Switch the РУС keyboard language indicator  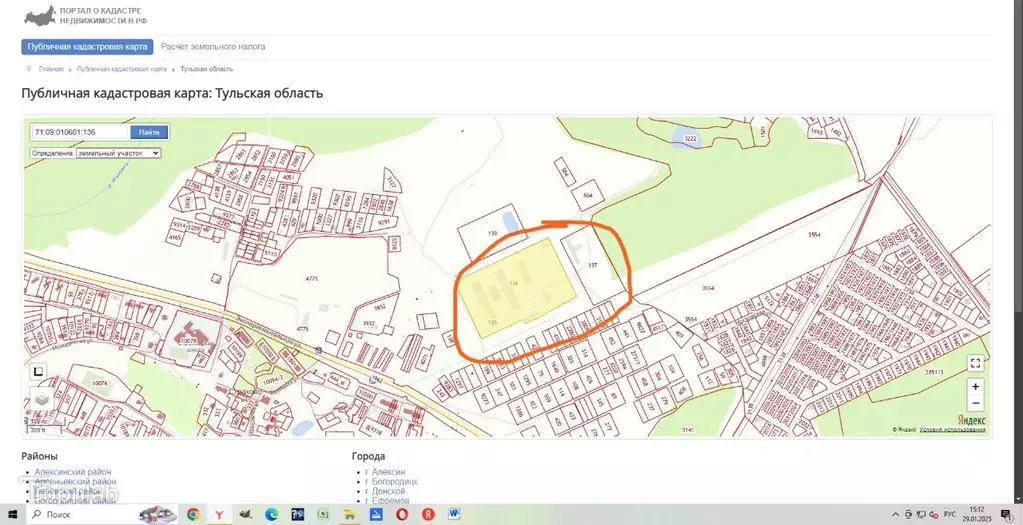(x=949, y=514)
